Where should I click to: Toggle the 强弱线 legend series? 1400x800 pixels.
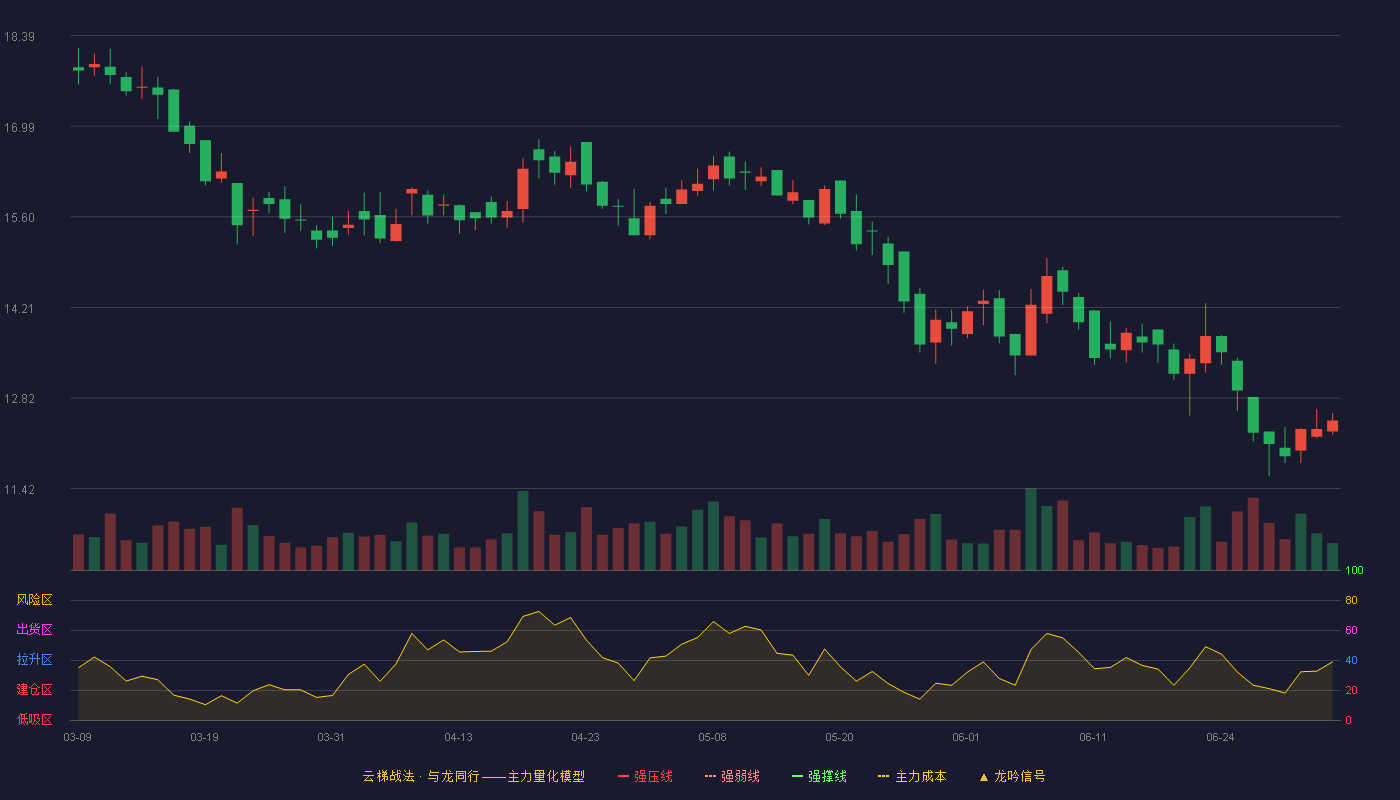click(x=733, y=776)
